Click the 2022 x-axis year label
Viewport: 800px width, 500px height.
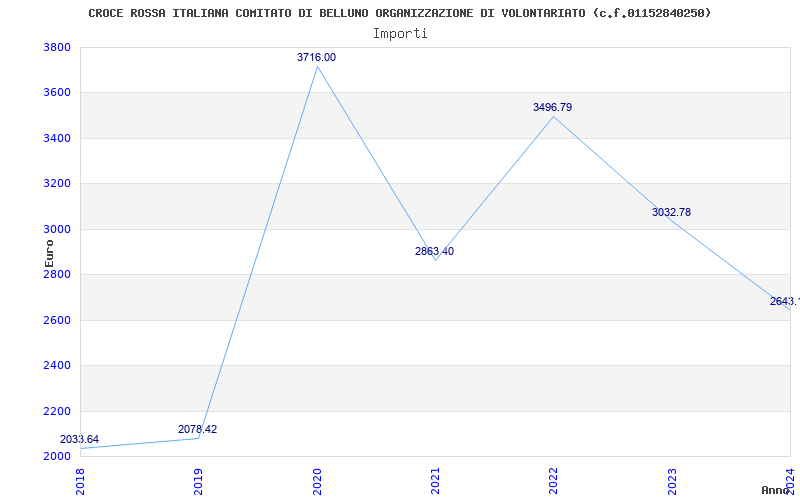pyautogui.click(x=554, y=481)
